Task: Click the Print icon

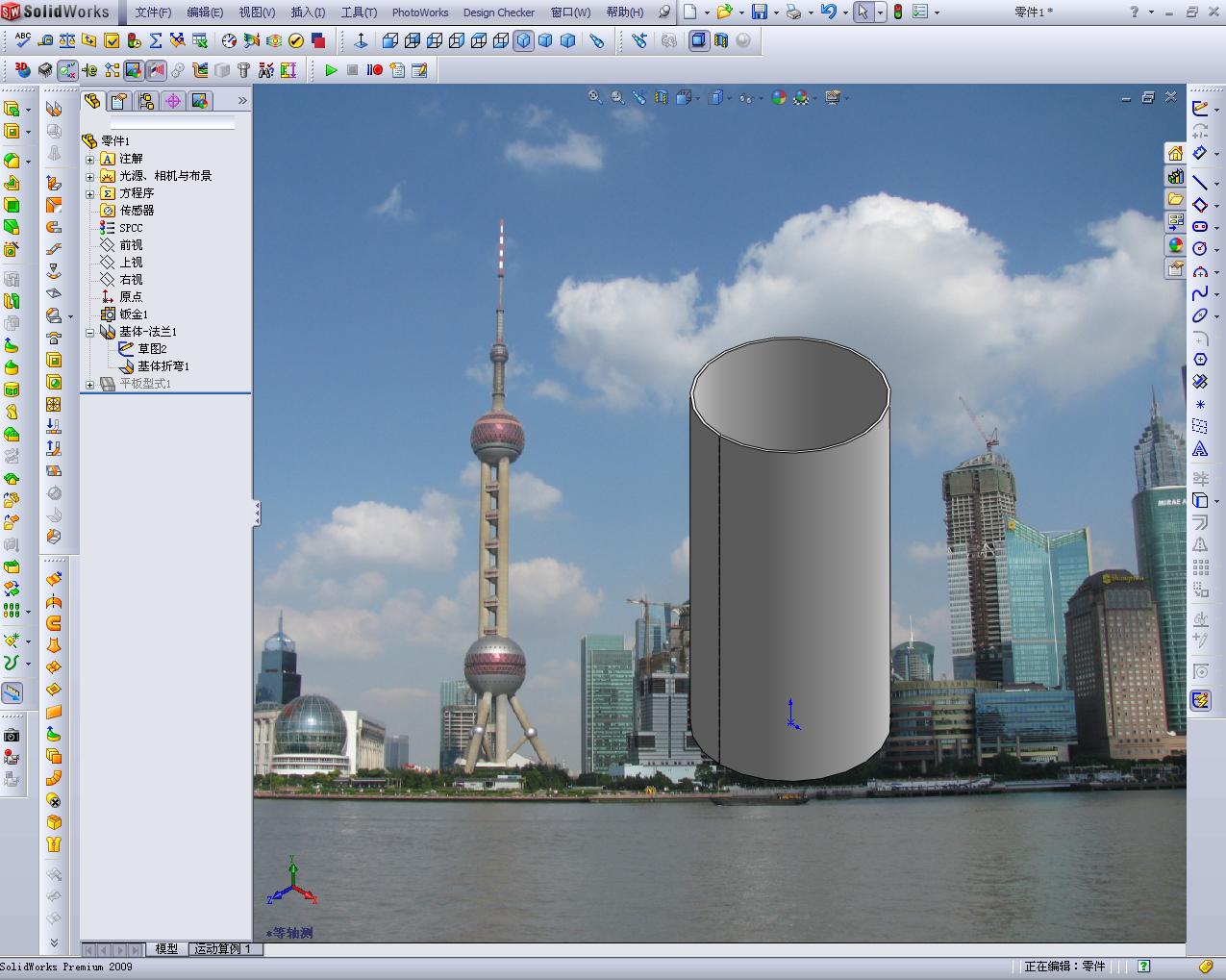Action: pos(793,13)
